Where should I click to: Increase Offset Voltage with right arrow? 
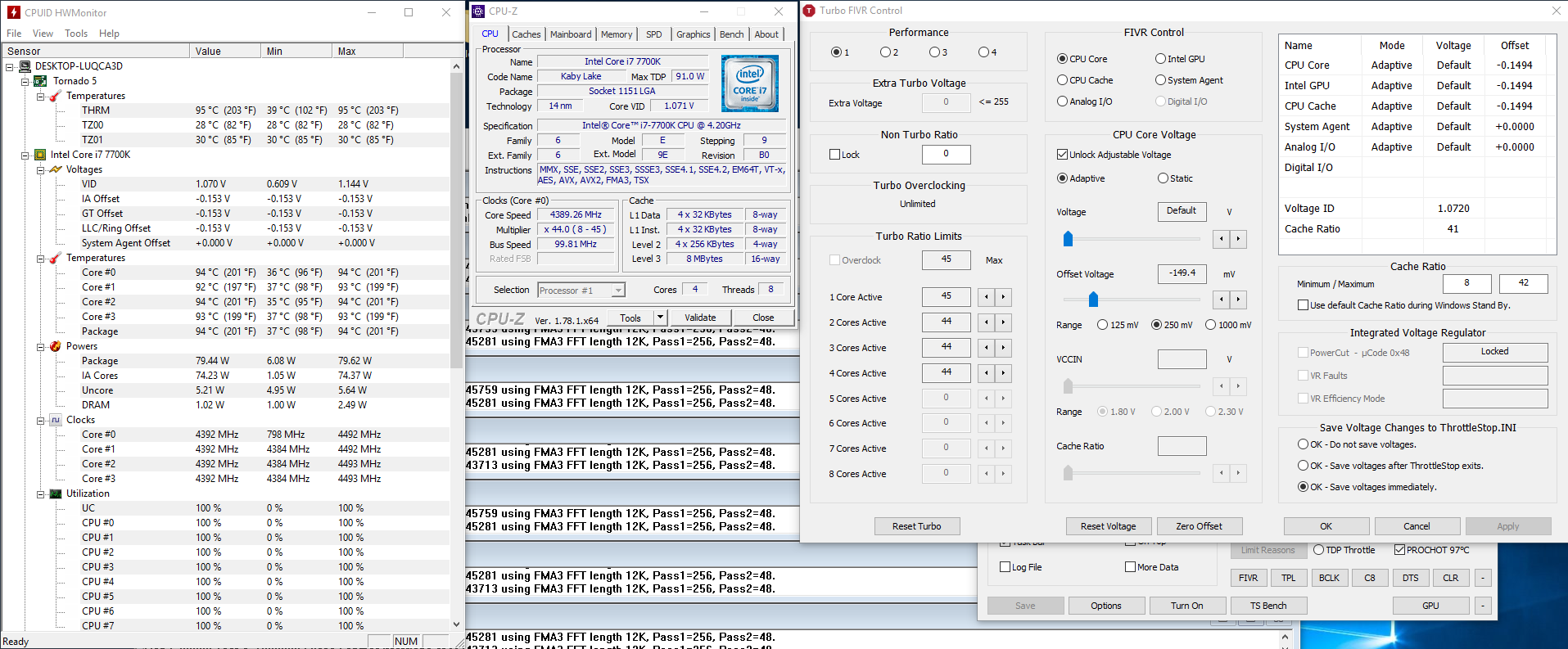pos(1238,300)
